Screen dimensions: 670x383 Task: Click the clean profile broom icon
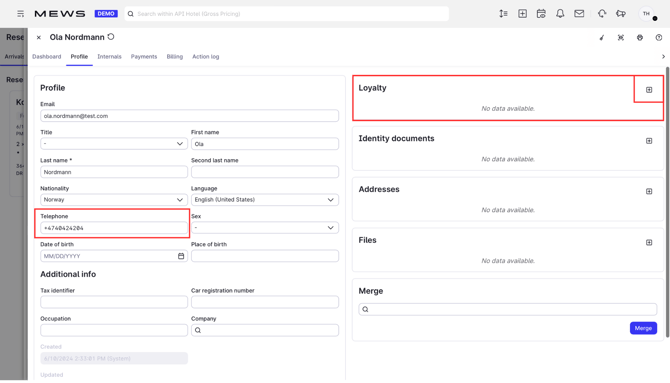(x=602, y=38)
